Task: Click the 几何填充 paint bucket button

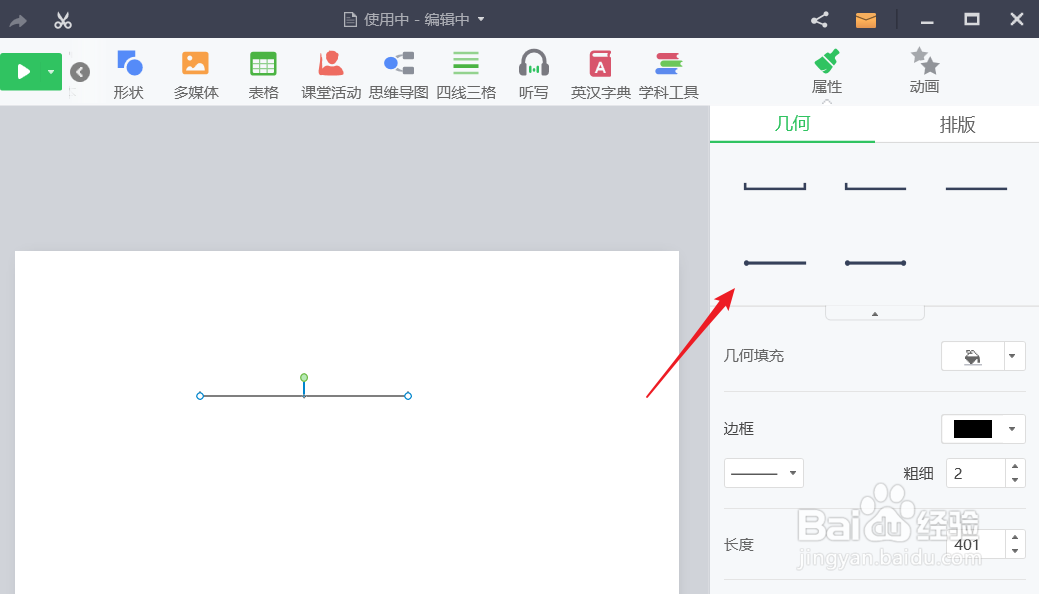Action: [972, 357]
